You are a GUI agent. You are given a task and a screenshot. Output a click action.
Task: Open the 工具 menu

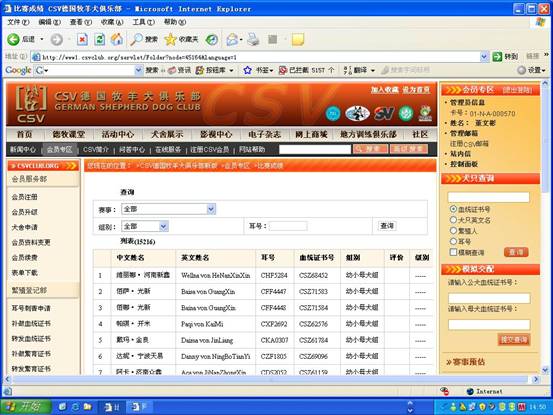pos(143,22)
